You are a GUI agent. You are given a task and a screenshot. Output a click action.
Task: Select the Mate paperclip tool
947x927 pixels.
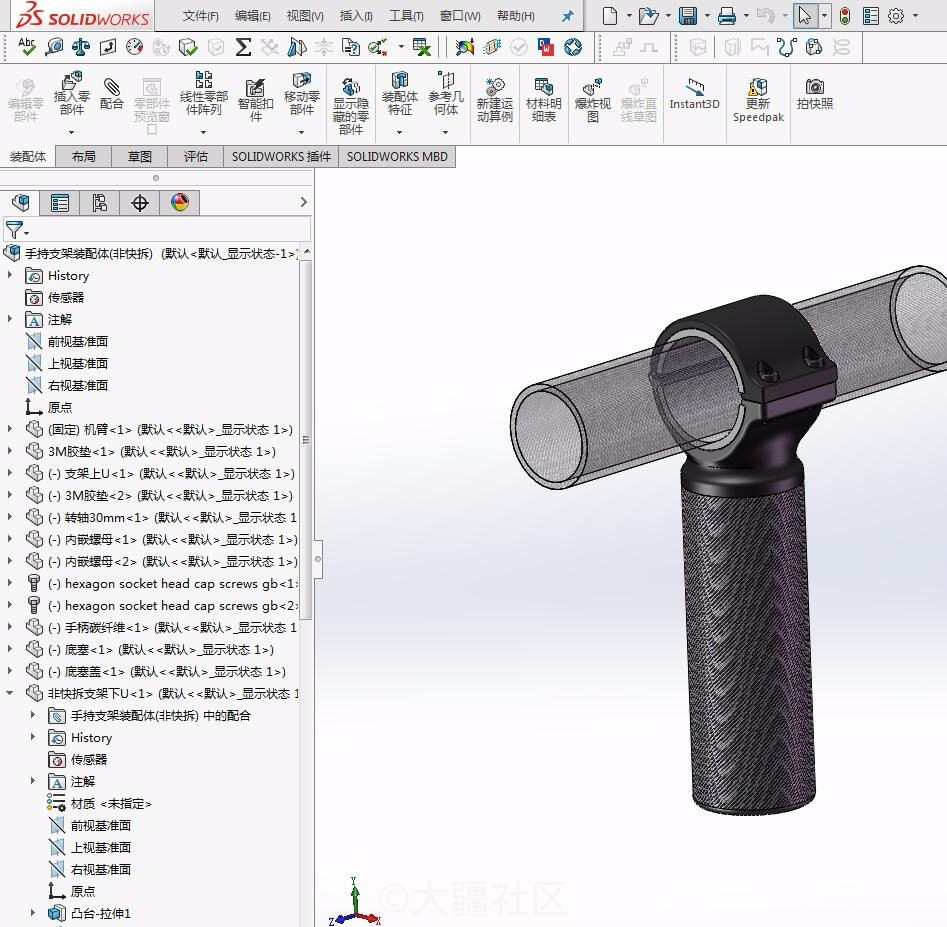(111, 94)
